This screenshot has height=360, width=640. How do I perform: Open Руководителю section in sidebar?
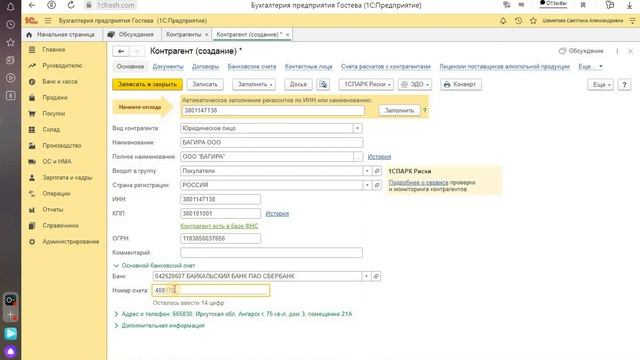(62, 65)
